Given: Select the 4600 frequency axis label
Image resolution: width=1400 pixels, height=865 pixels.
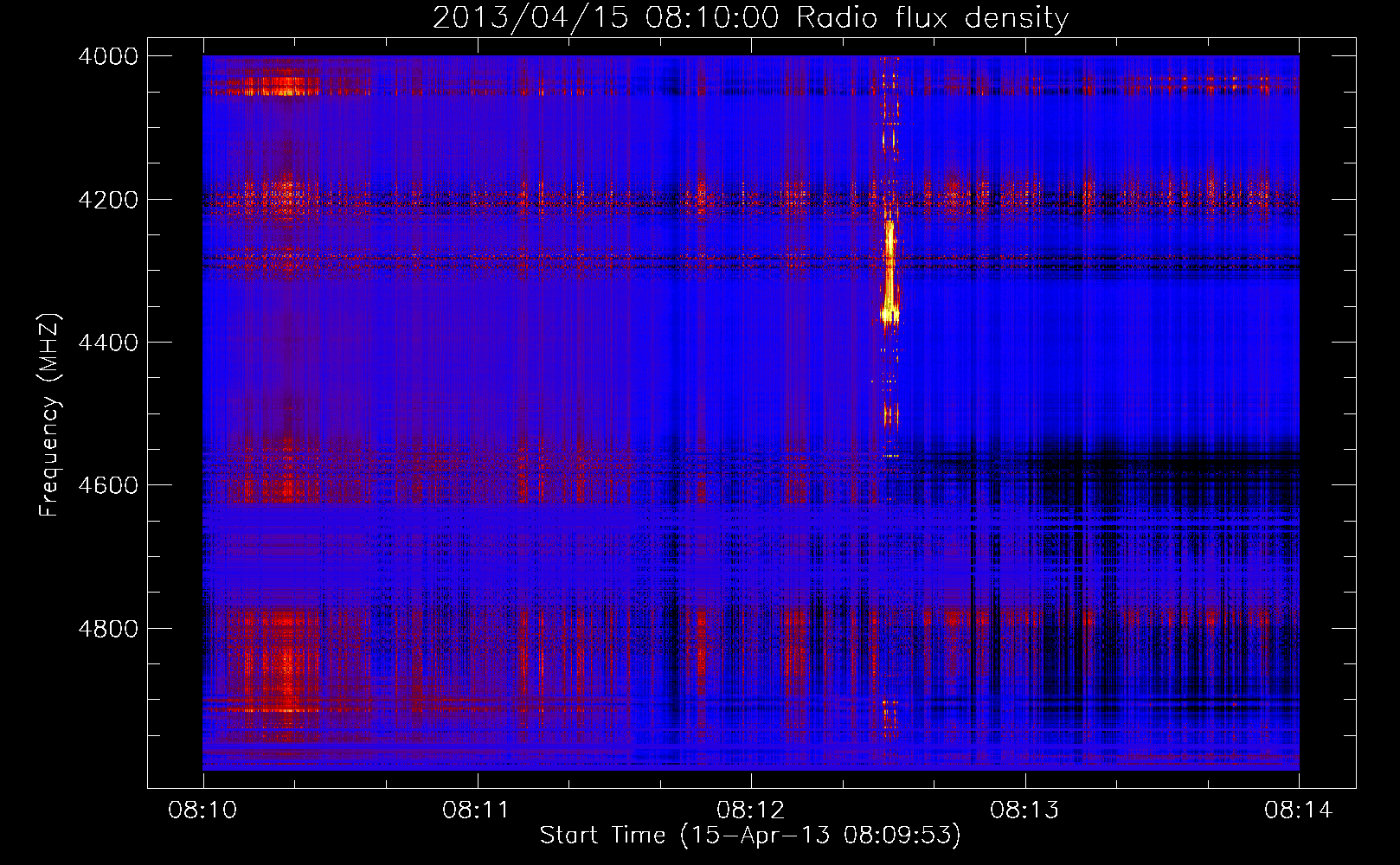Looking at the screenshot, I should [x=108, y=485].
